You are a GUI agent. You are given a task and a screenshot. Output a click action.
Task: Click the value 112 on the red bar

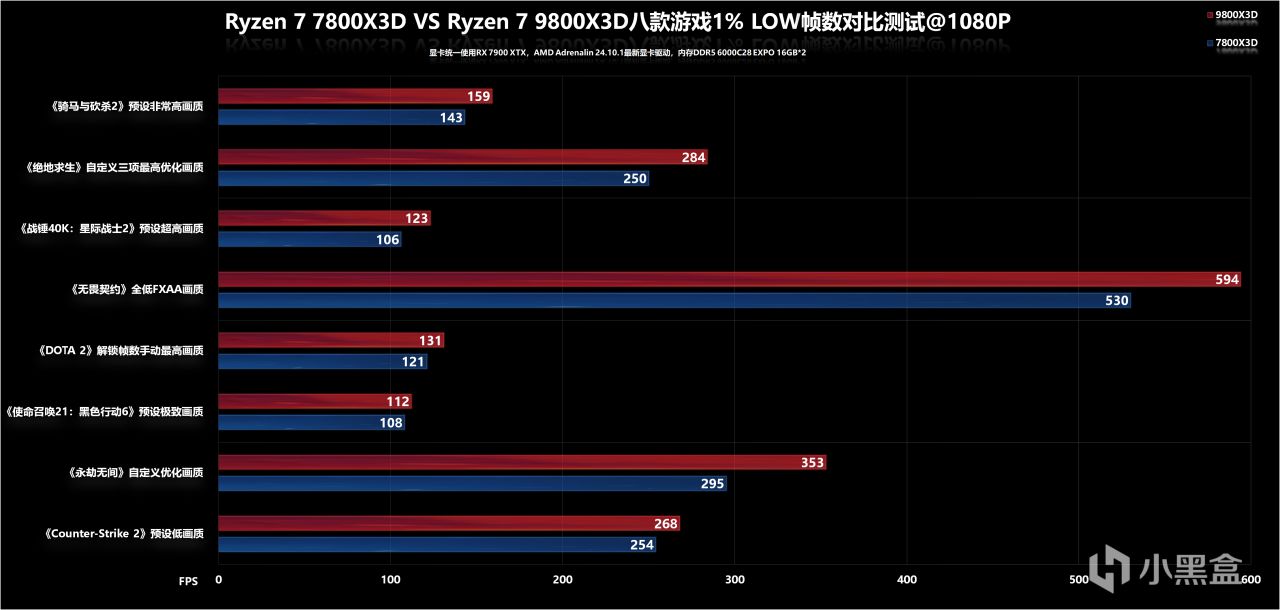point(398,402)
